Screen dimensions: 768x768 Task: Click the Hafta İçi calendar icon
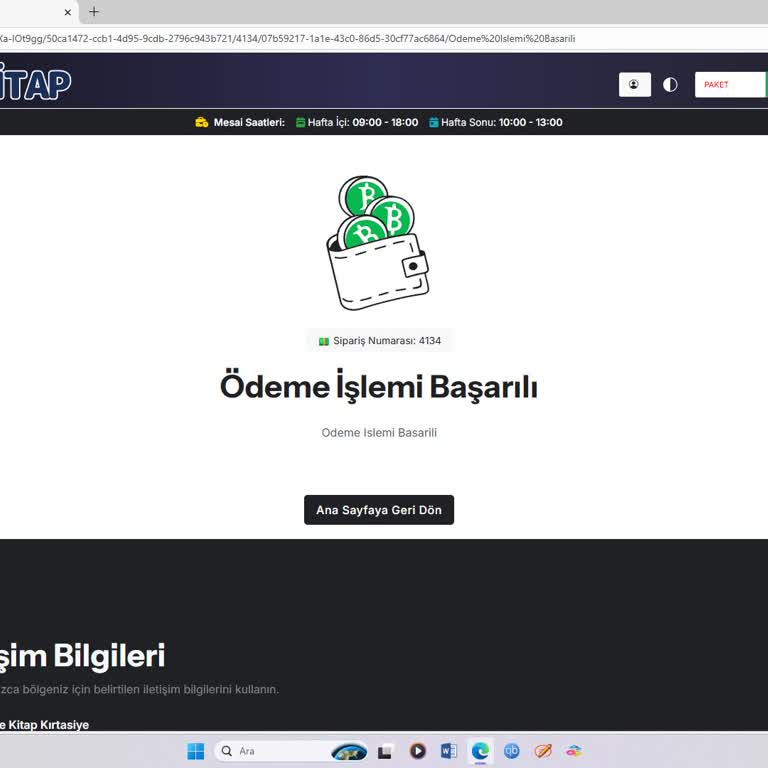[300, 122]
